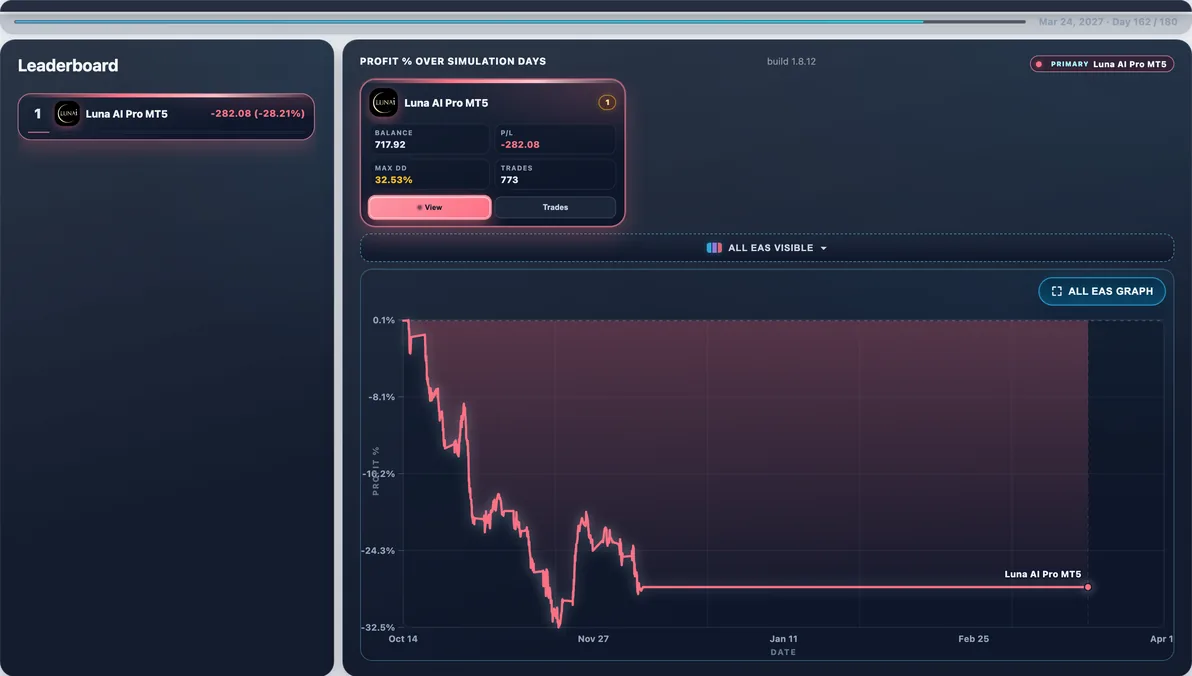Screen dimensions: 1192x676
Task: Click the expand icon in All EAs Graph button
Action: 1057,291
